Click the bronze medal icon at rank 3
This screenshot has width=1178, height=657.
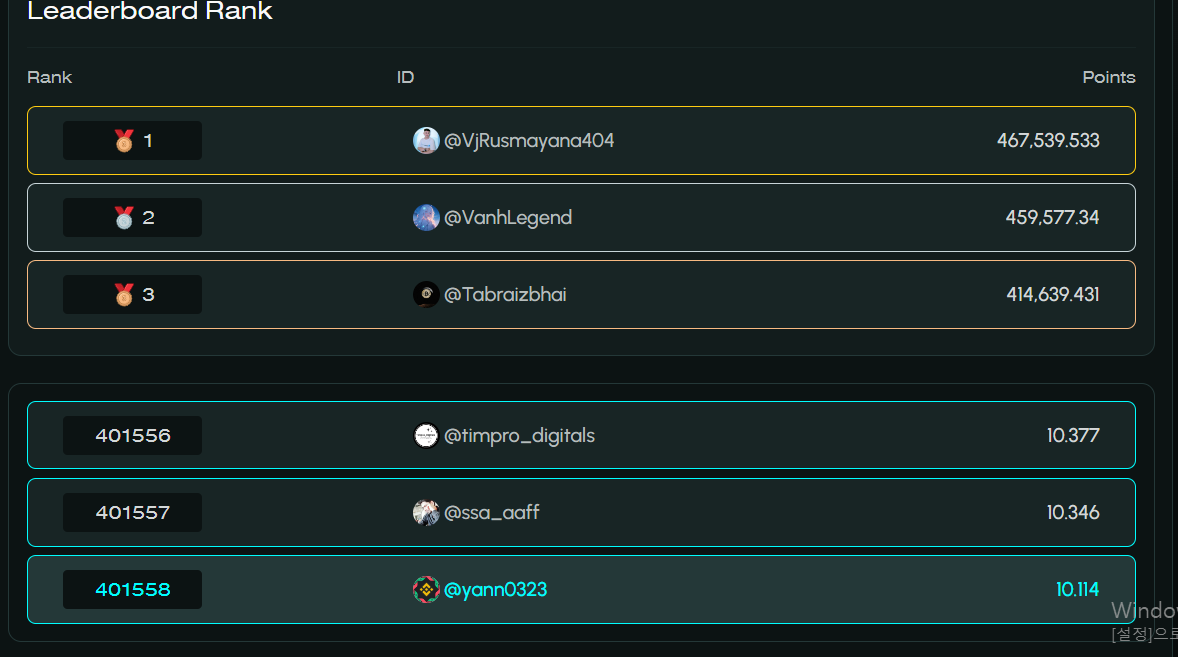point(124,294)
